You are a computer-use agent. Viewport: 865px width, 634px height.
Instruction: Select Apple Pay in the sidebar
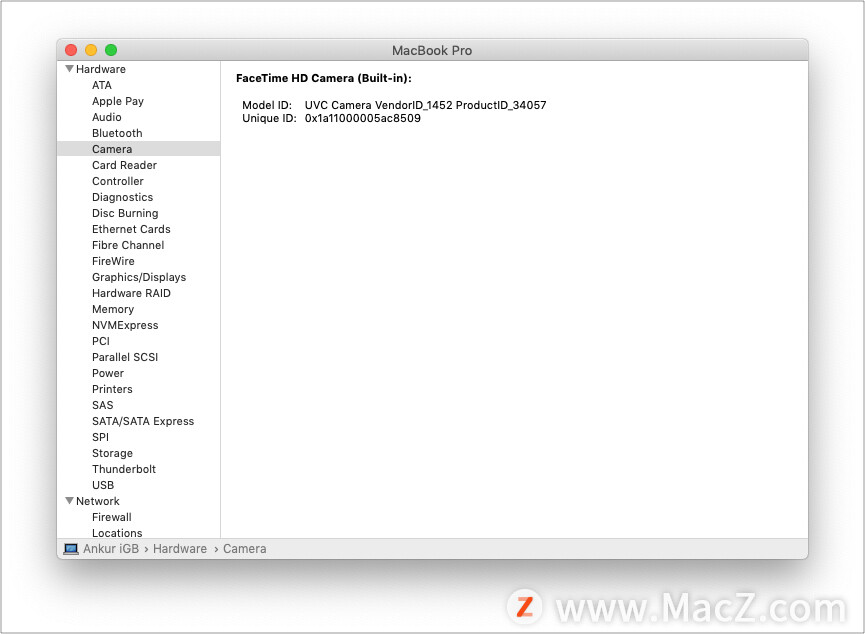pyautogui.click(x=118, y=101)
